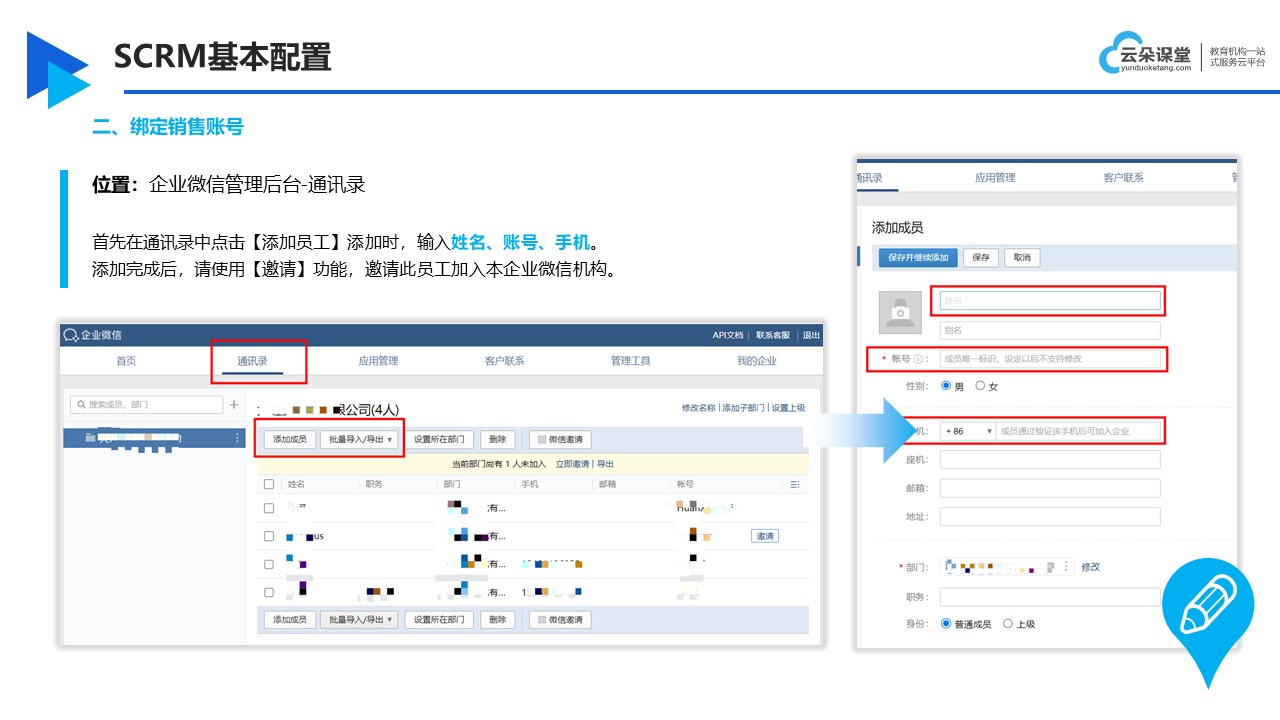Image resolution: width=1280 pixels, height=720 pixels.
Task: Select the 普通成员 identity radio button
Action: pos(946,624)
